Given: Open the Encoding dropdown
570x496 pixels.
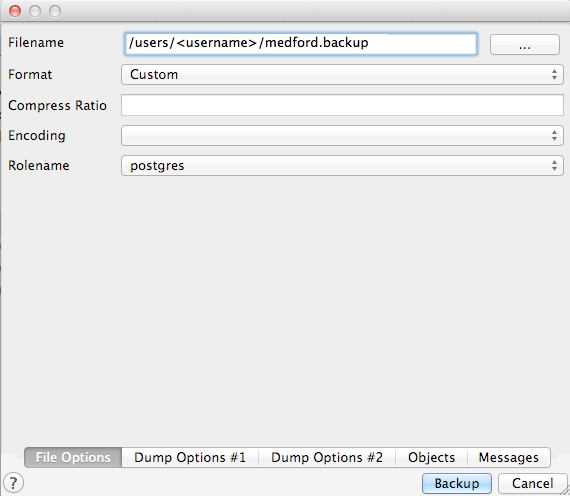Looking at the screenshot, I should pyautogui.click(x=342, y=135).
